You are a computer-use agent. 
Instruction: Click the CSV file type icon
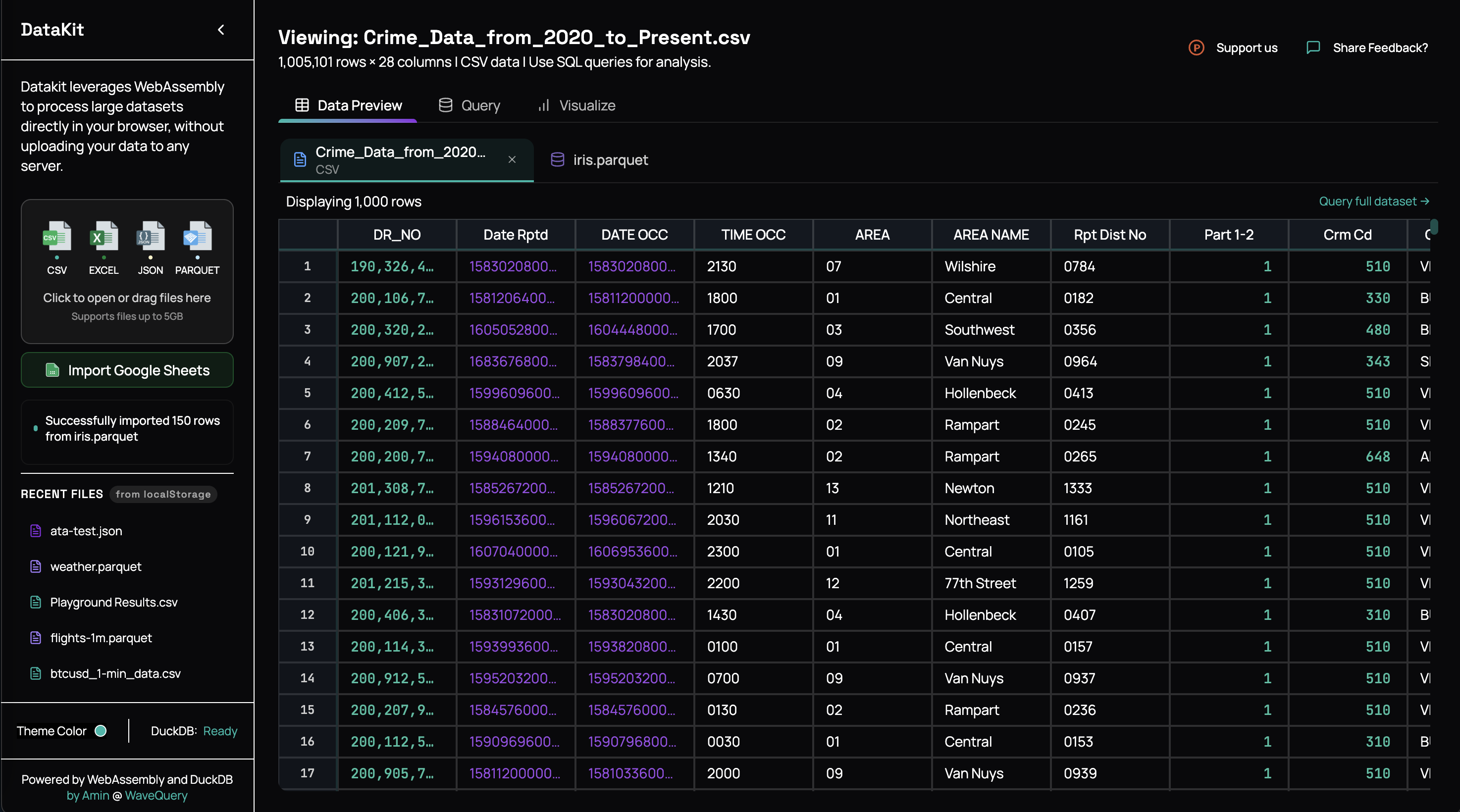tap(56, 236)
